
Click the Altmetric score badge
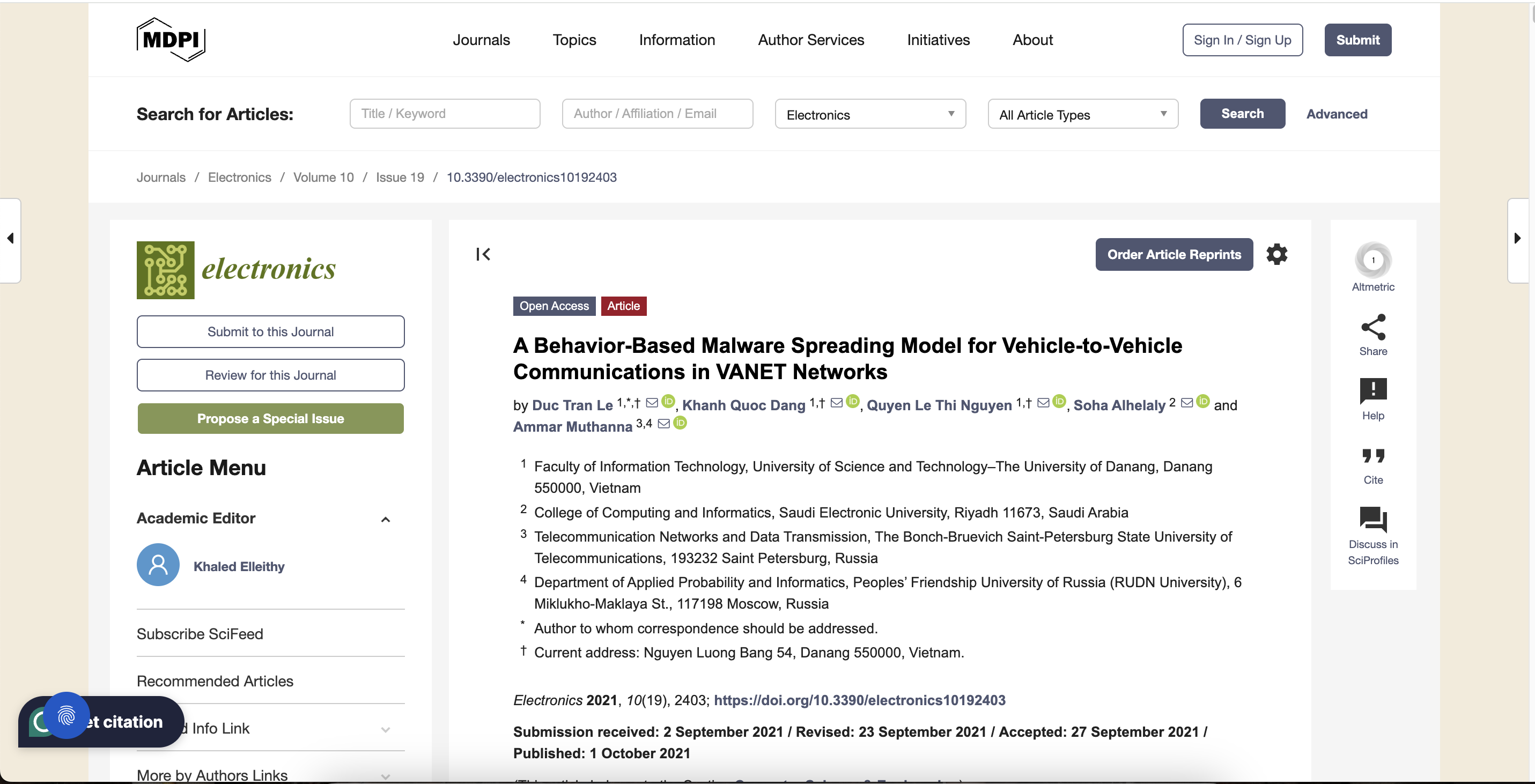1373,260
